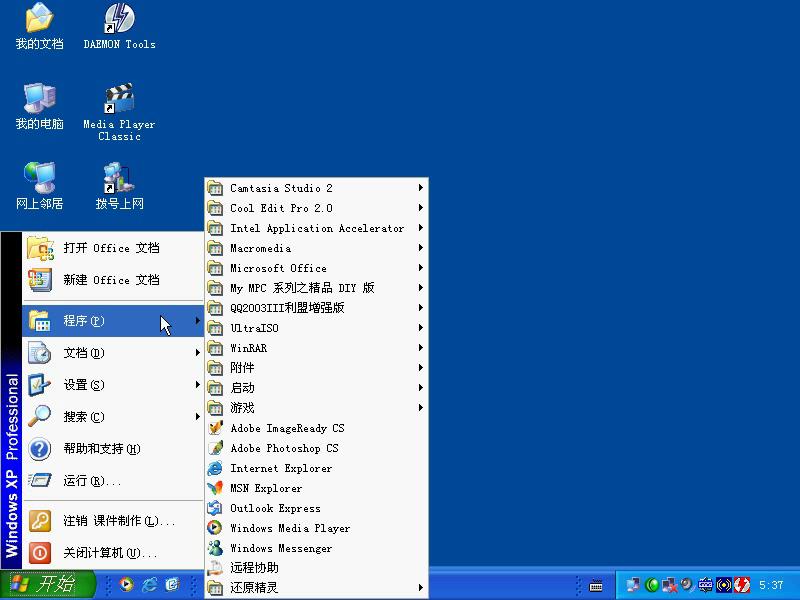This screenshot has height=600, width=800.
Task: Open the WinRAR program folder
Action: click(x=316, y=348)
